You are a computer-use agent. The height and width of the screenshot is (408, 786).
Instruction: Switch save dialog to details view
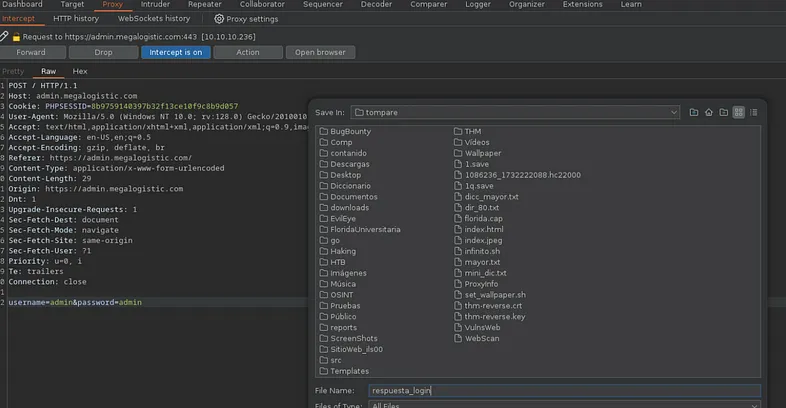pyautogui.click(x=753, y=112)
